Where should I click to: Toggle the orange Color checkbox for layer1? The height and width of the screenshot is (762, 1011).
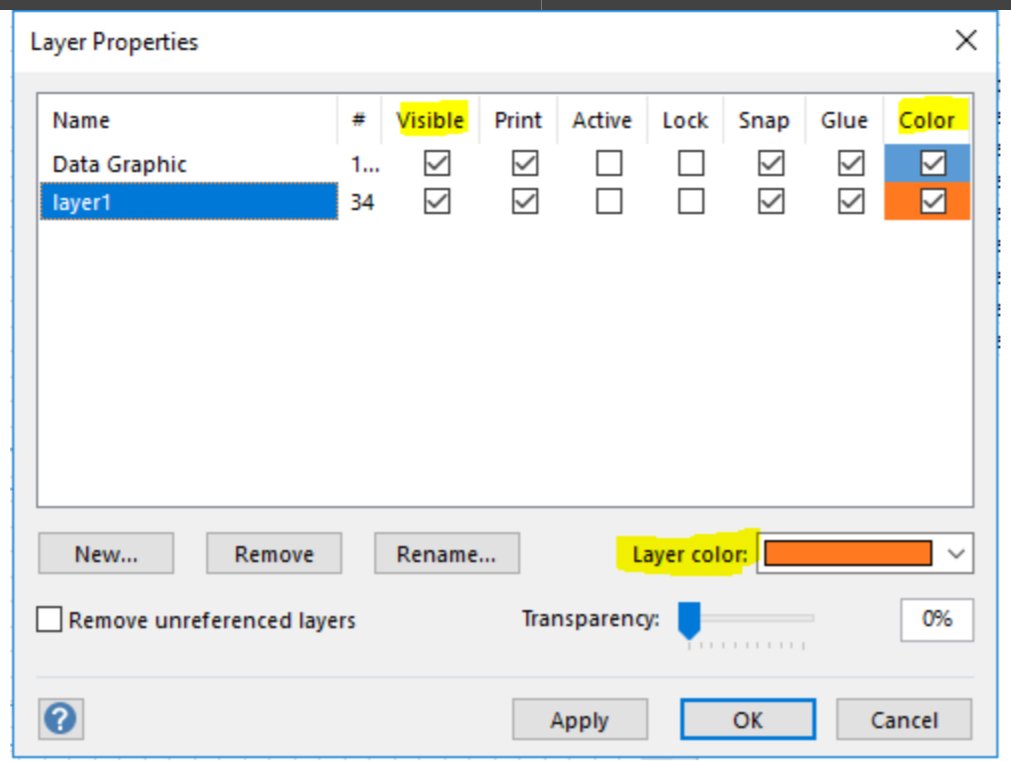click(932, 202)
